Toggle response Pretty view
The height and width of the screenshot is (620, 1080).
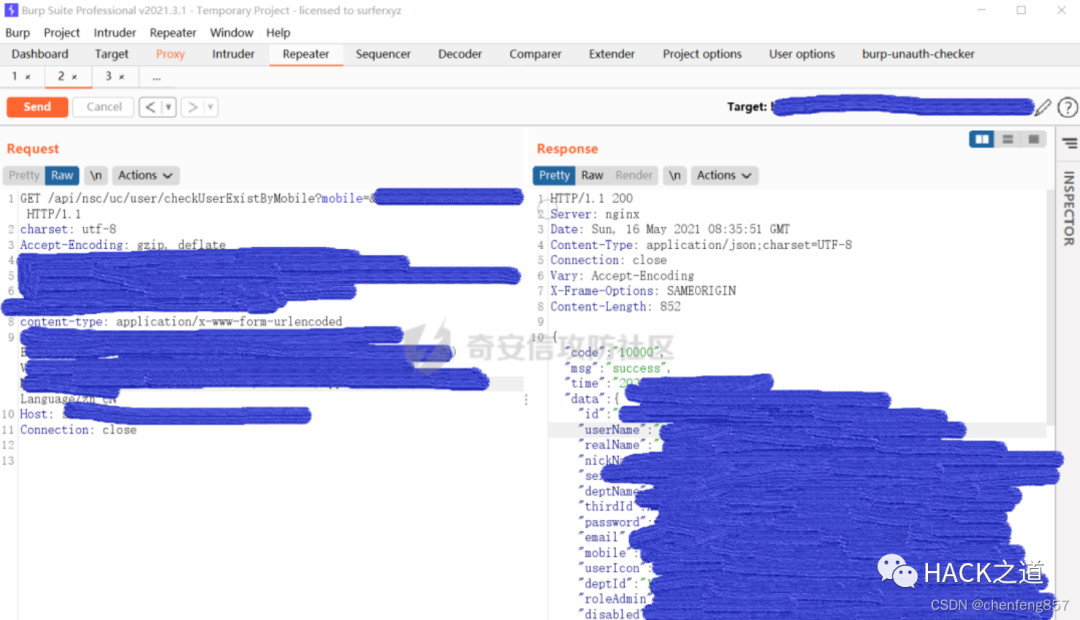[x=554, y=175]
